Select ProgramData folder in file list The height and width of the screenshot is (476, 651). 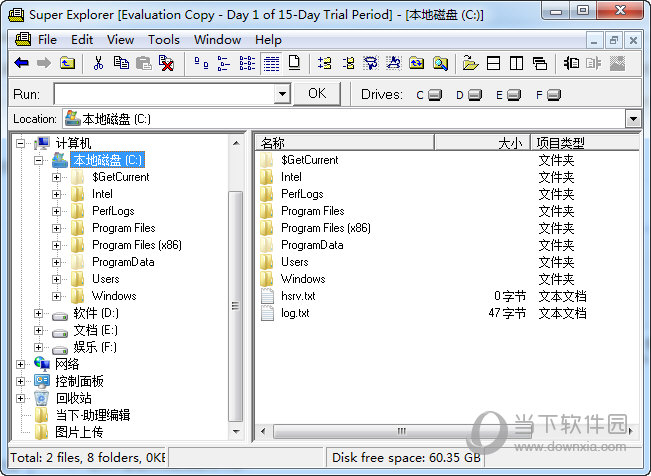point(312,245)
